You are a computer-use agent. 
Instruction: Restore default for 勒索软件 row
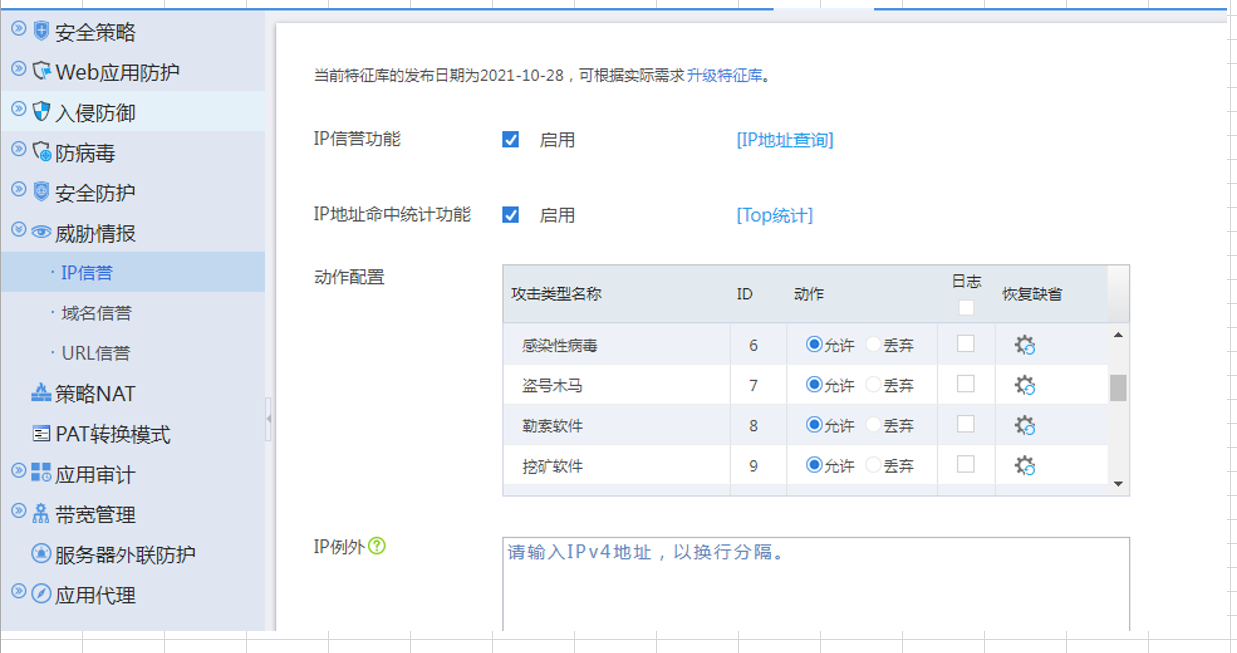[x=1025, y=425]
